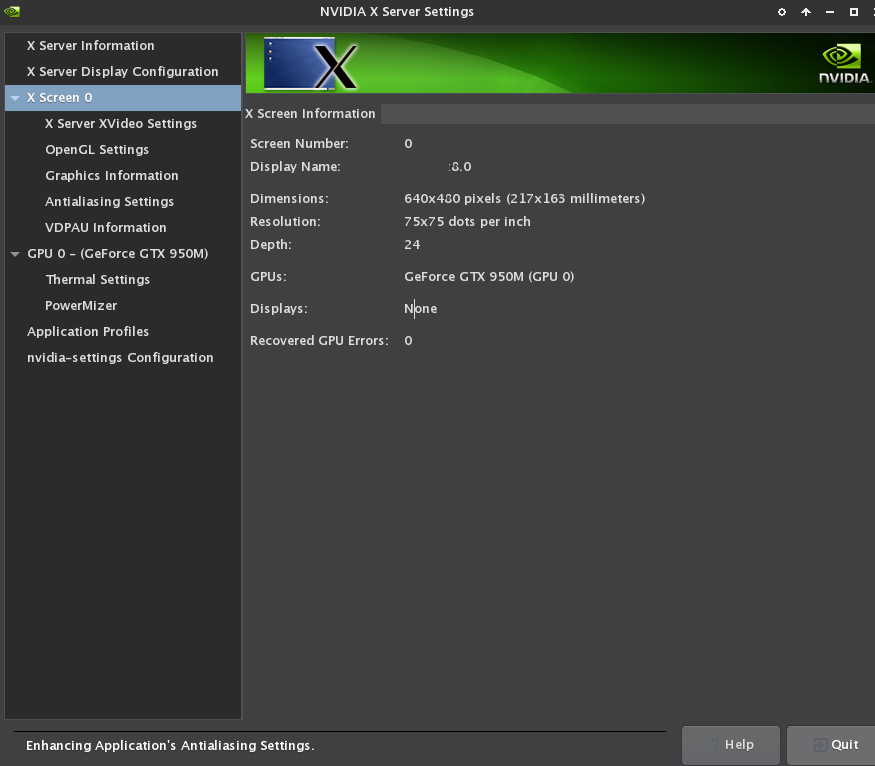This screenshot has width=875, height=766.
Task: Open X Server XVideo Settings
Action: (x=121, y=124)
